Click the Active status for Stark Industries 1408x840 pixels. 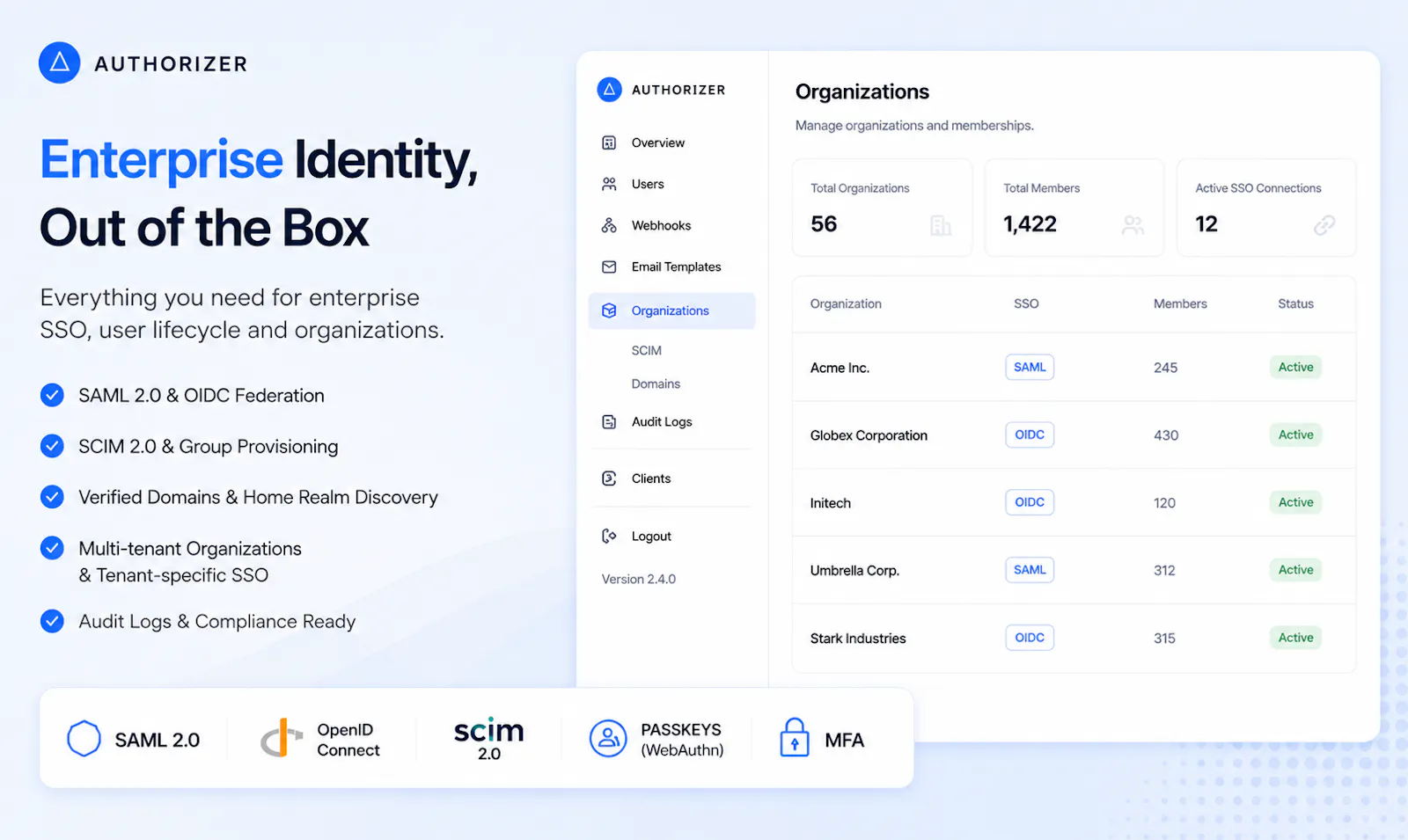[x=1295, y=638]
